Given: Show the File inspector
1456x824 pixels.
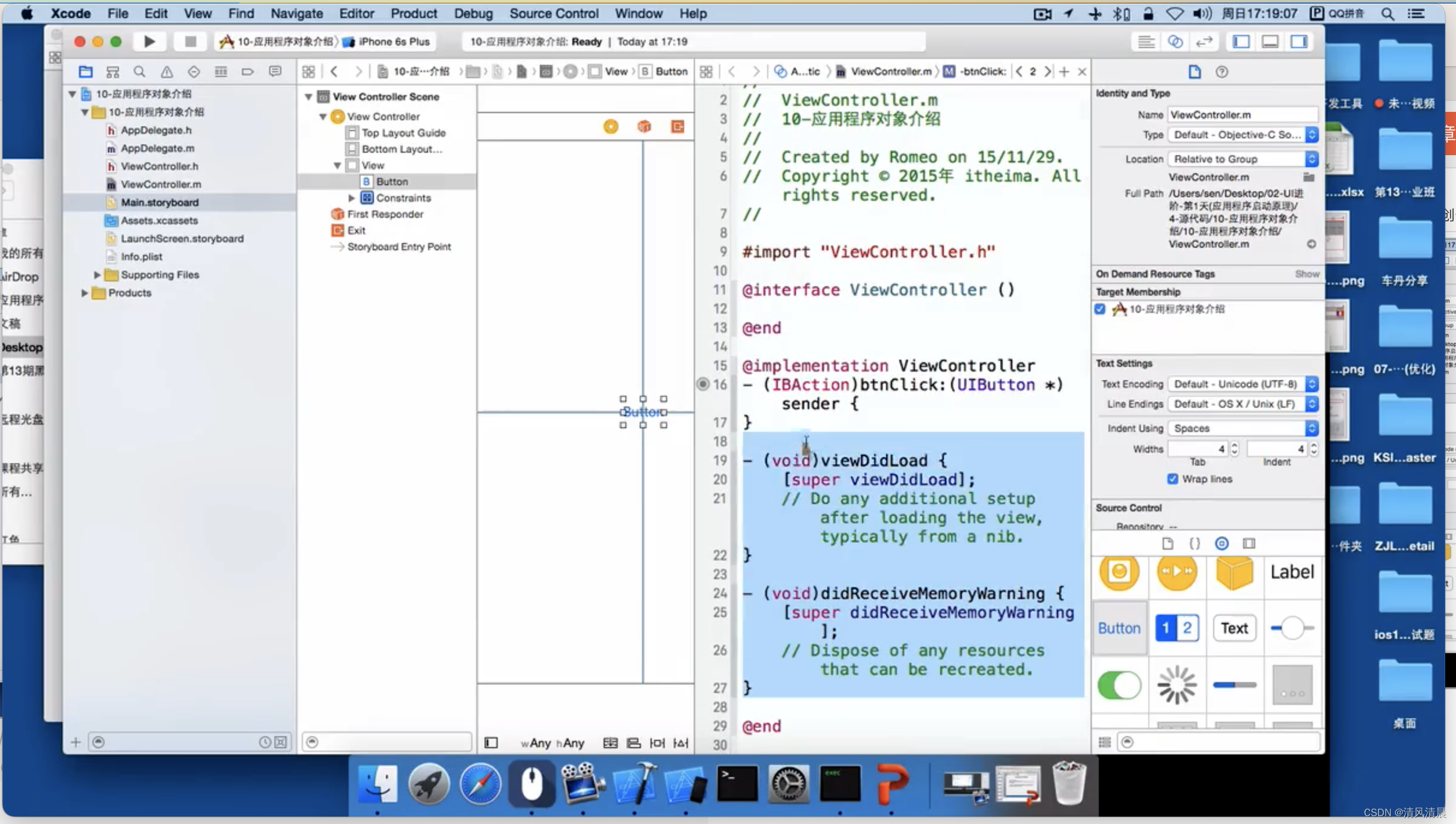Looking at the screenshot, I should click(x=1194, y=72).
